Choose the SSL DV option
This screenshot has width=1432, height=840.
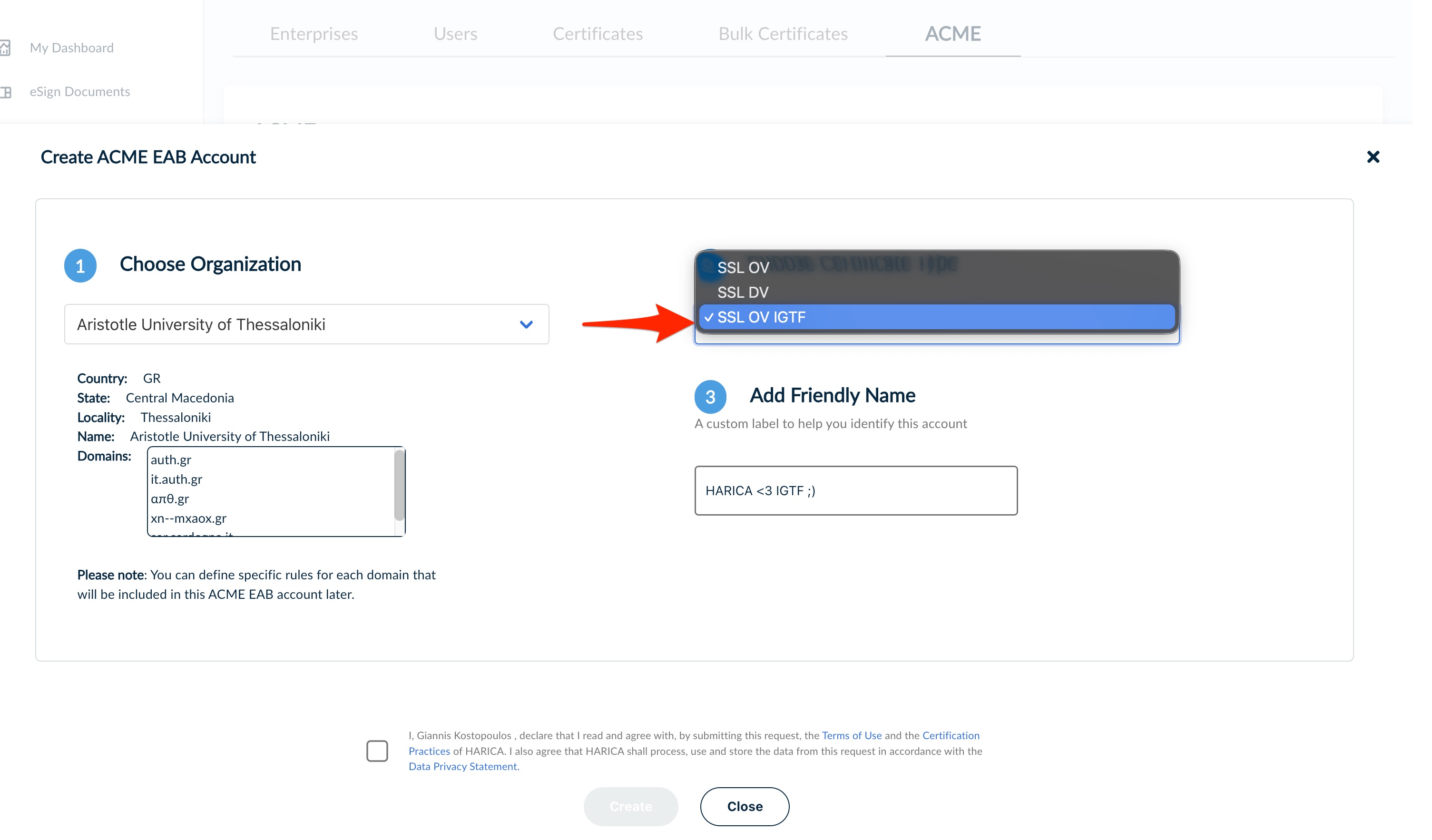[743, 293]
